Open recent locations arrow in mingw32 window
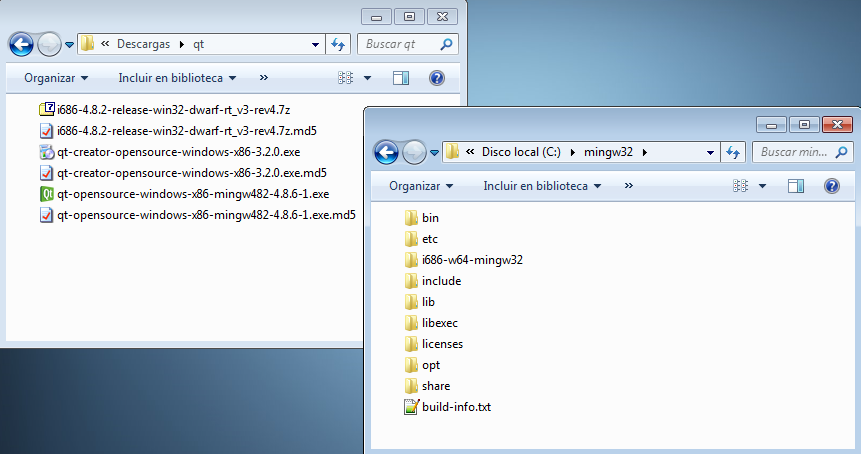The width and height of the screenshot is (861, 454). 434,153
